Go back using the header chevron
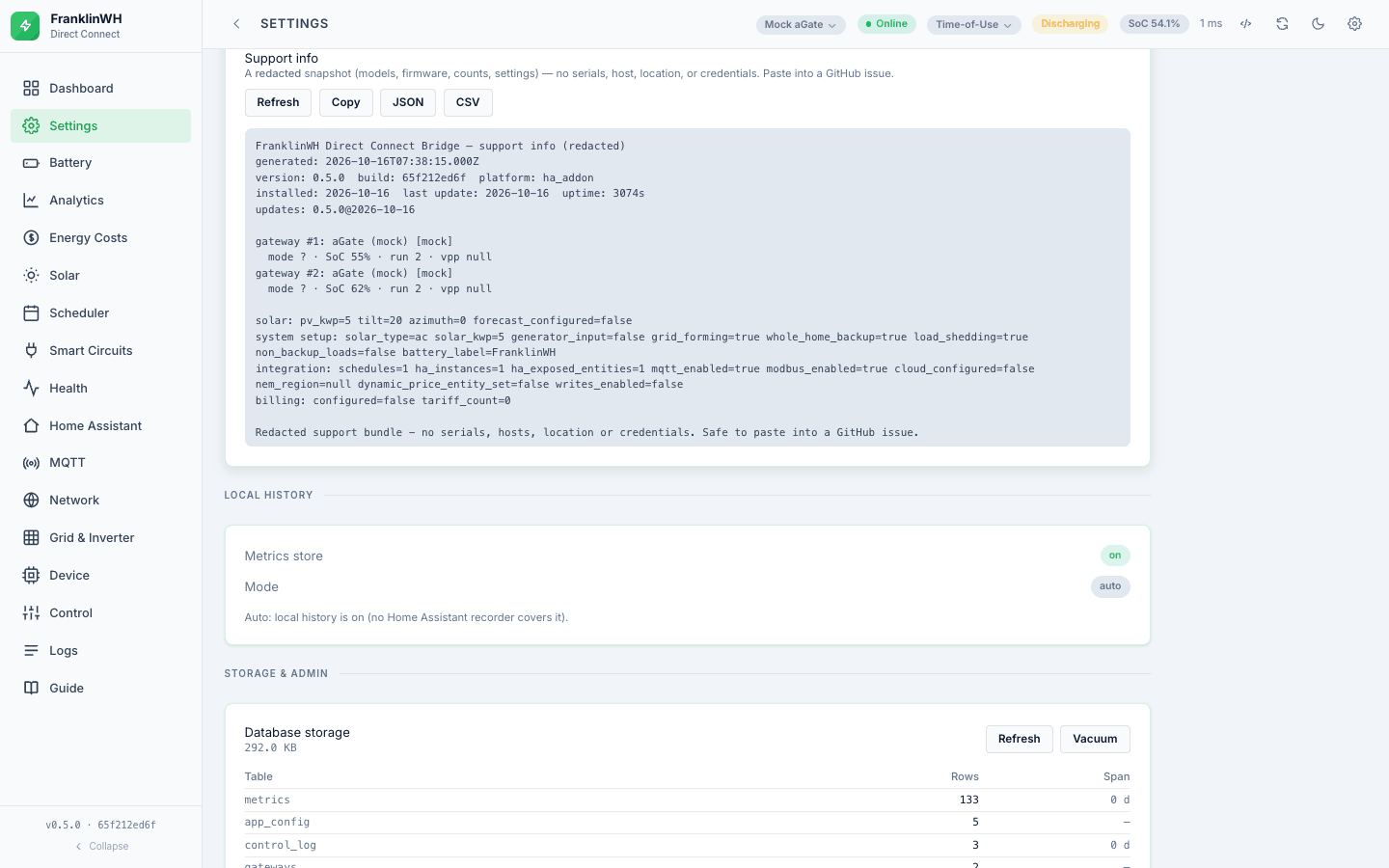The image size is (1389, 868). pyautogui.click(x=236, y=24)
